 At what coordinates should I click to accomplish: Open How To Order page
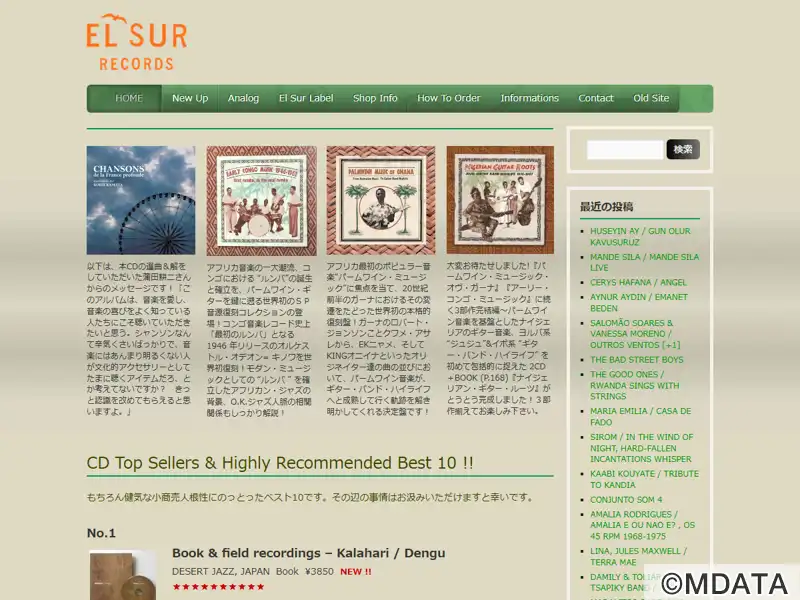pyautogui.click(x=448, y=98)
